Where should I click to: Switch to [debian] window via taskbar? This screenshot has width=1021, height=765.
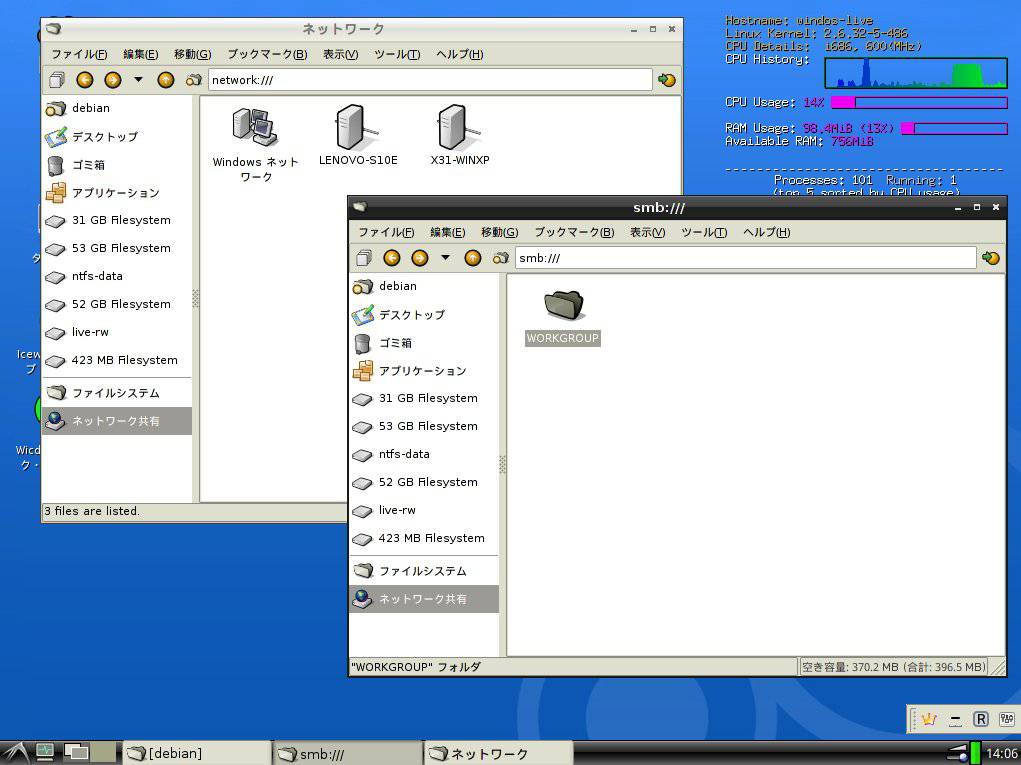pos(197,753)
